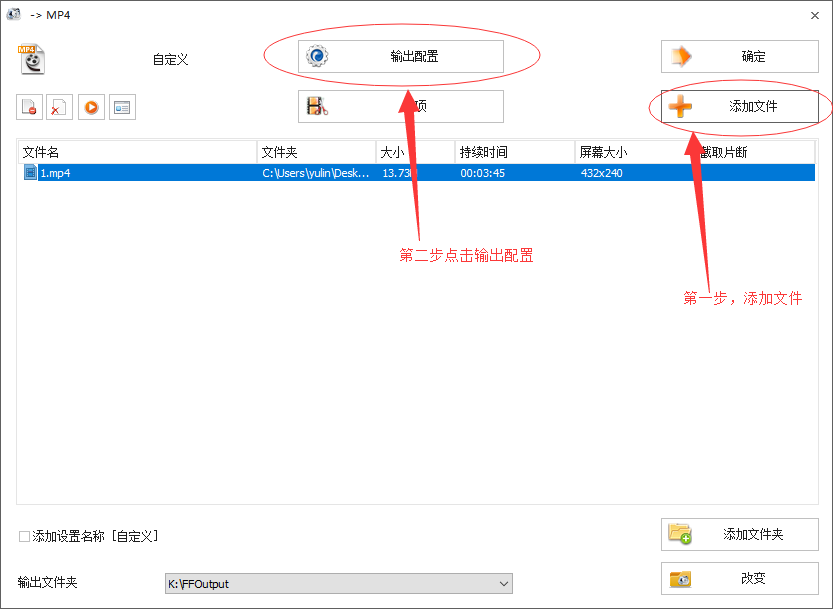The height and width of the screenshot is (609, 833).
Task: Expand the K:\FFOutput output folder dropdown
Action: click(503, 584)
